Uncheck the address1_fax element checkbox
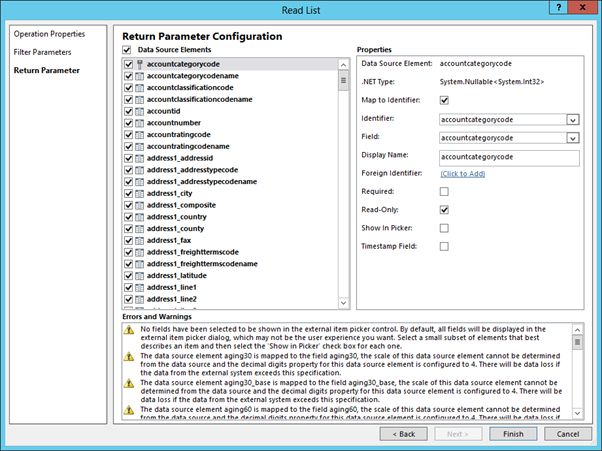 [128, 241]
